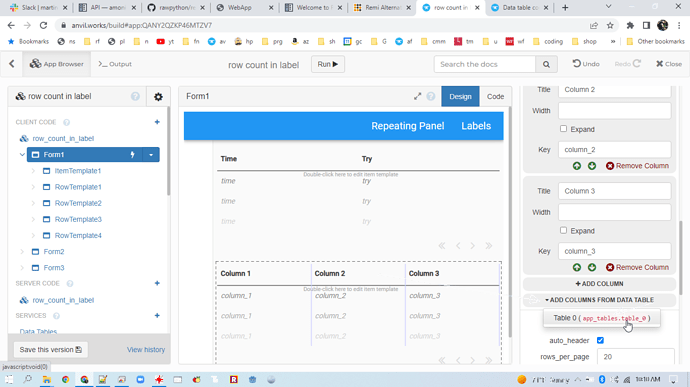Screen dimensions: 690x387
Task: Open browser extensions puzzle icon
Action: point(630,26)
